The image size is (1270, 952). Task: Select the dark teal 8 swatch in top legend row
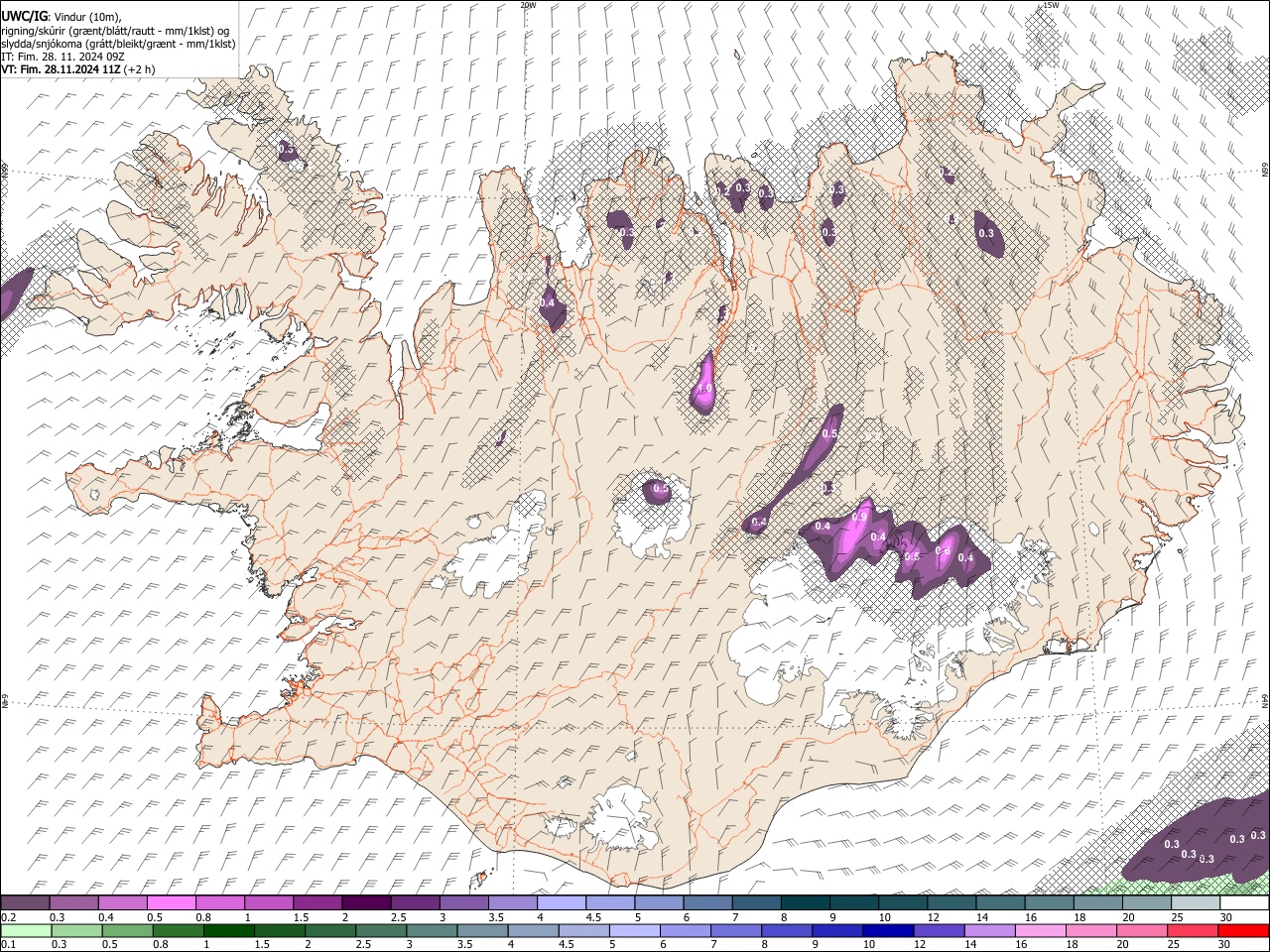[x=806, y=903]
